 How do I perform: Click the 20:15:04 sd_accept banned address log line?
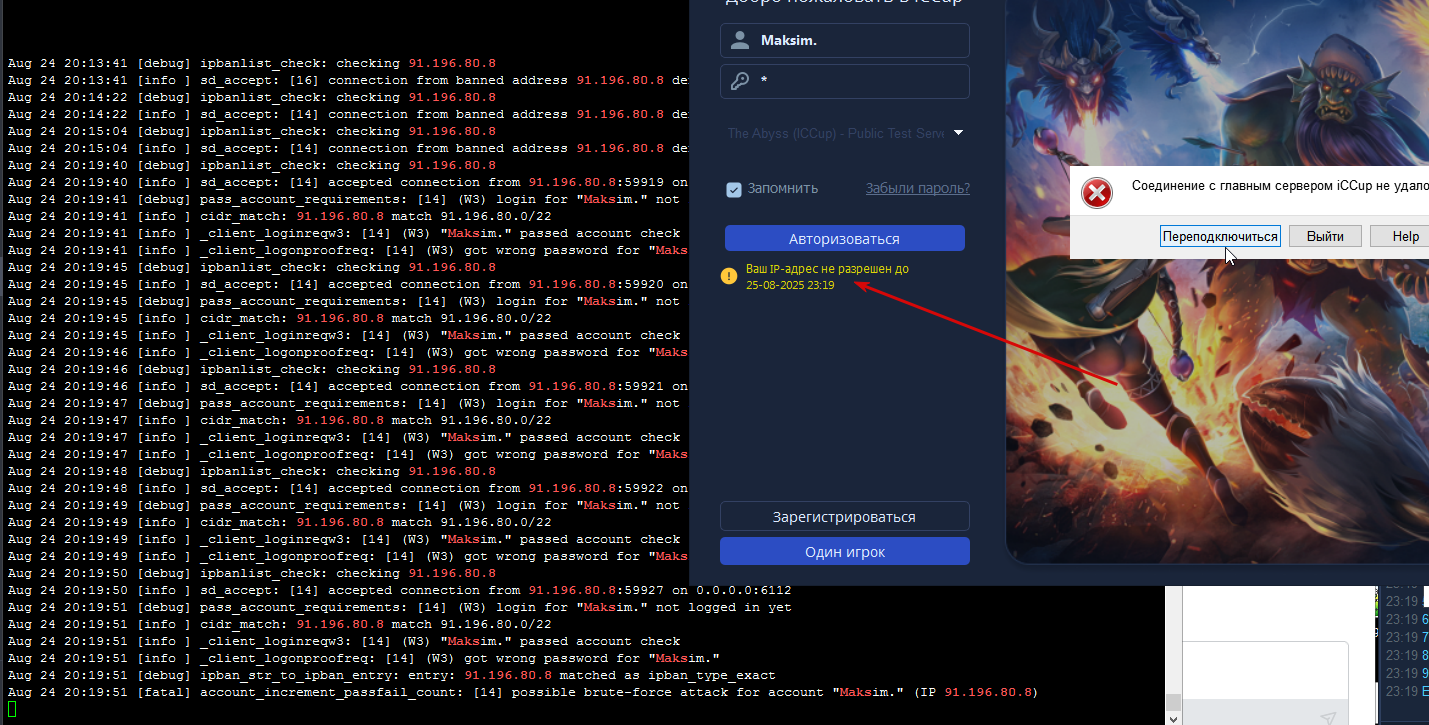click(x=348, y=148)
